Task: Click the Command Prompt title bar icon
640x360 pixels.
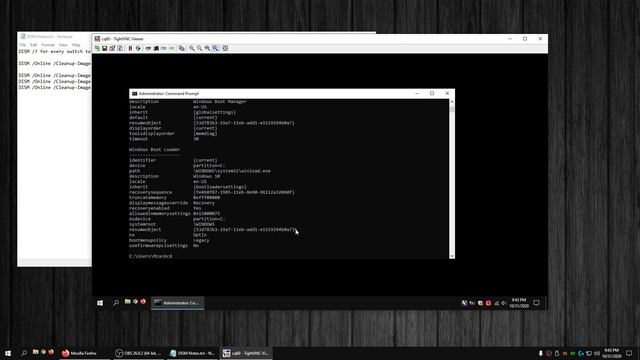Action: click(134, 93)
